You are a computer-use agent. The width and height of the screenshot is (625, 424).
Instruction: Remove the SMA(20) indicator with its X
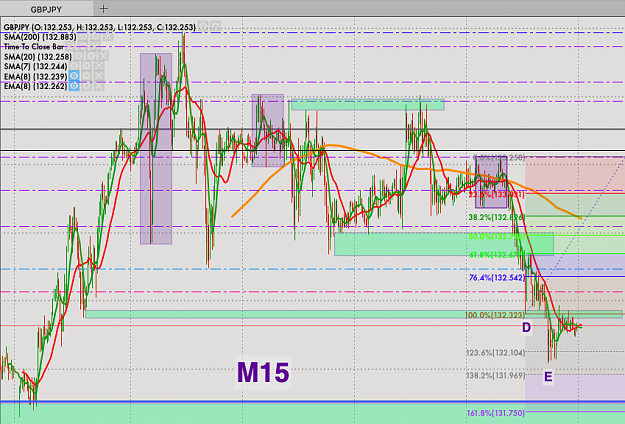coord(103,56)
